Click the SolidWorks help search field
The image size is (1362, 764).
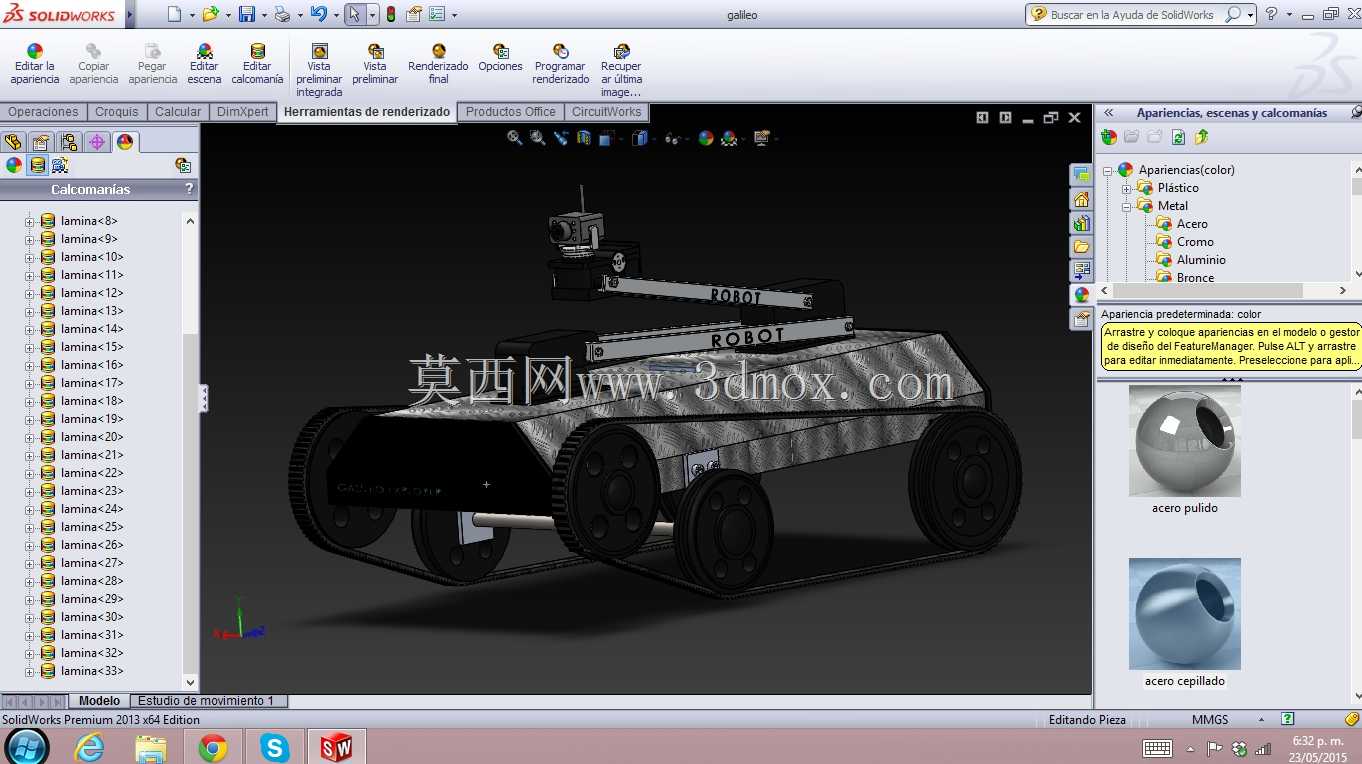pos(1134,15)
